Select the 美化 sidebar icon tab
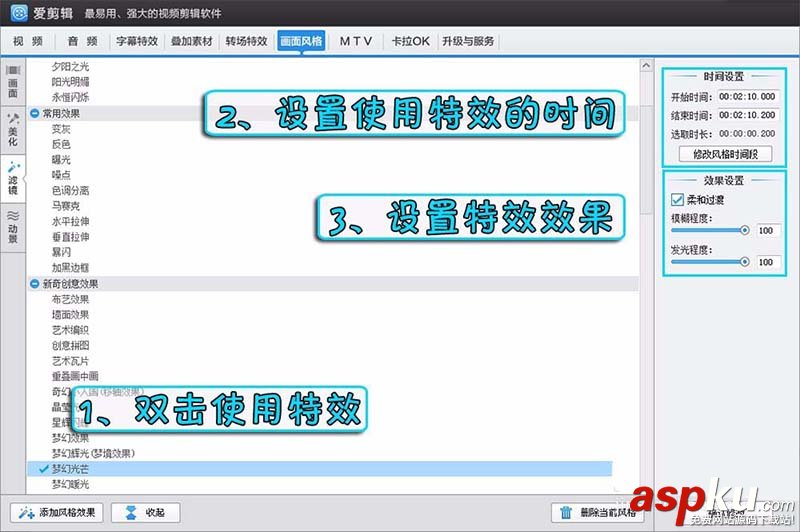This screenshot has height=532, width=800. (13, 130)
